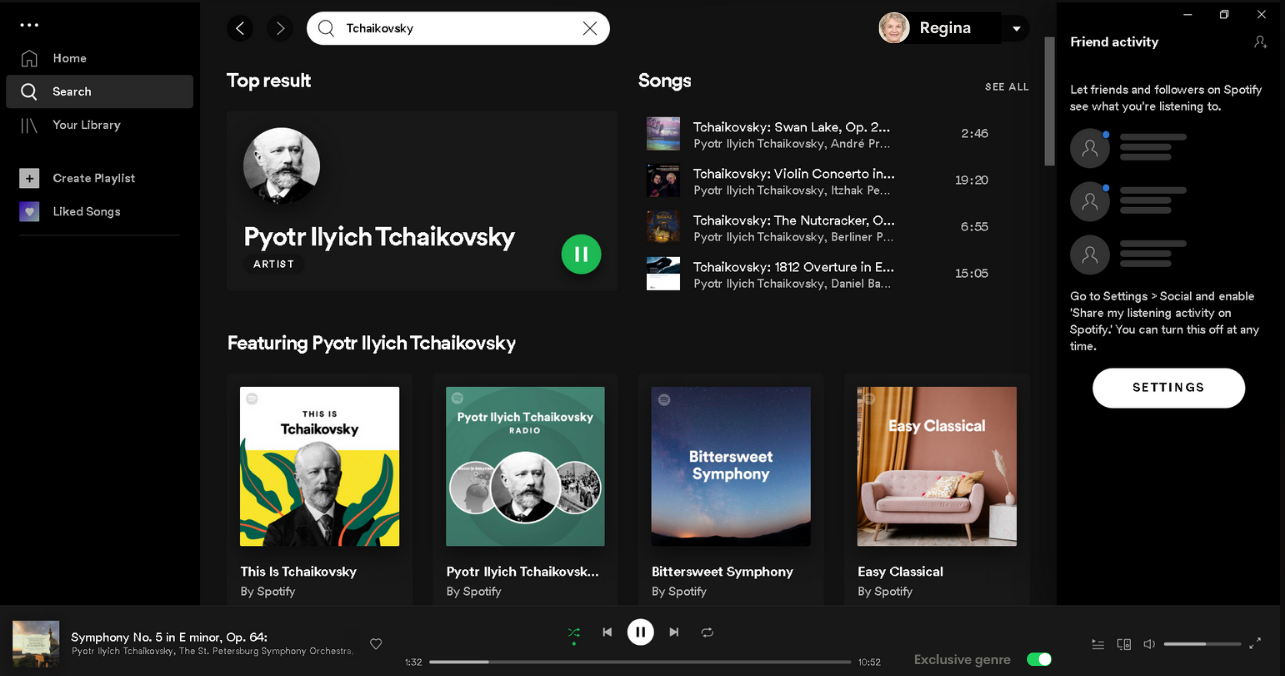Pause playback in the bottom player

pos(640,632)
